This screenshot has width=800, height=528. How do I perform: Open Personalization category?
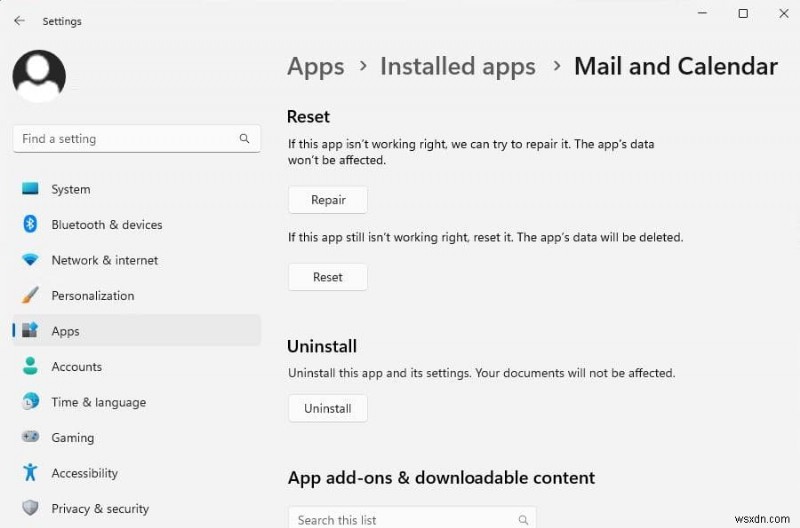[x=137, y=295]
